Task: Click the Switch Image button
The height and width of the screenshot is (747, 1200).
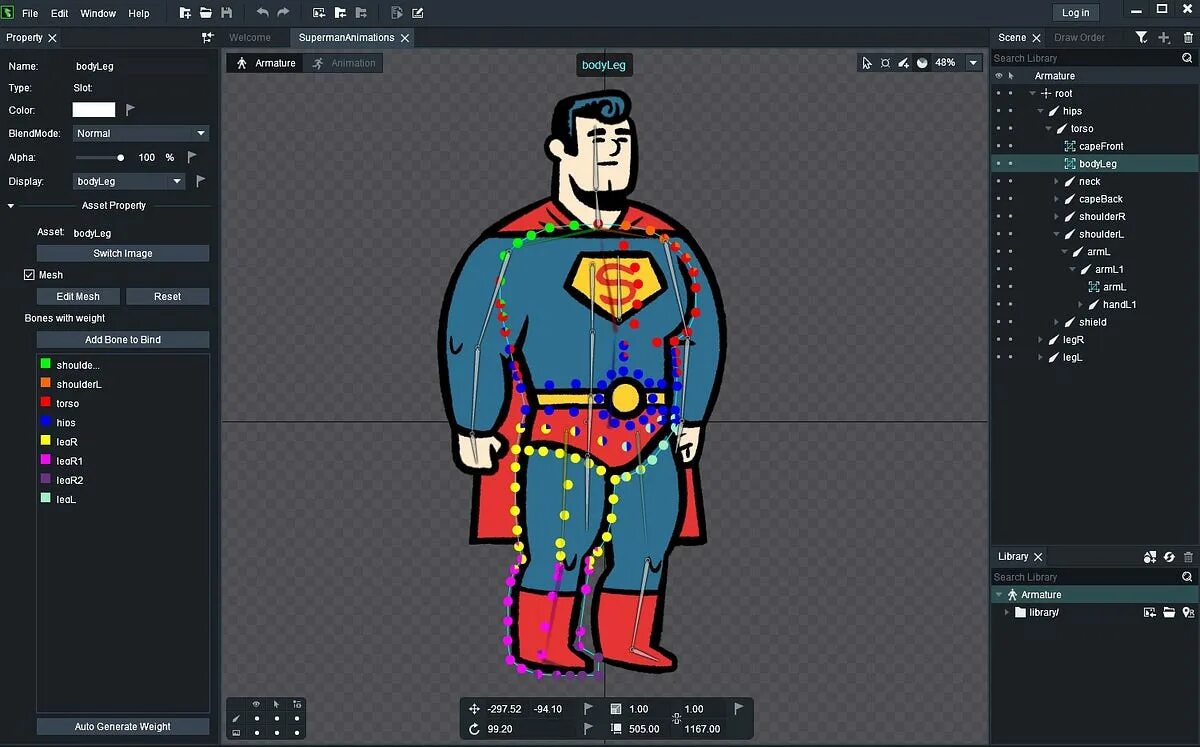Action: point(123,253)
